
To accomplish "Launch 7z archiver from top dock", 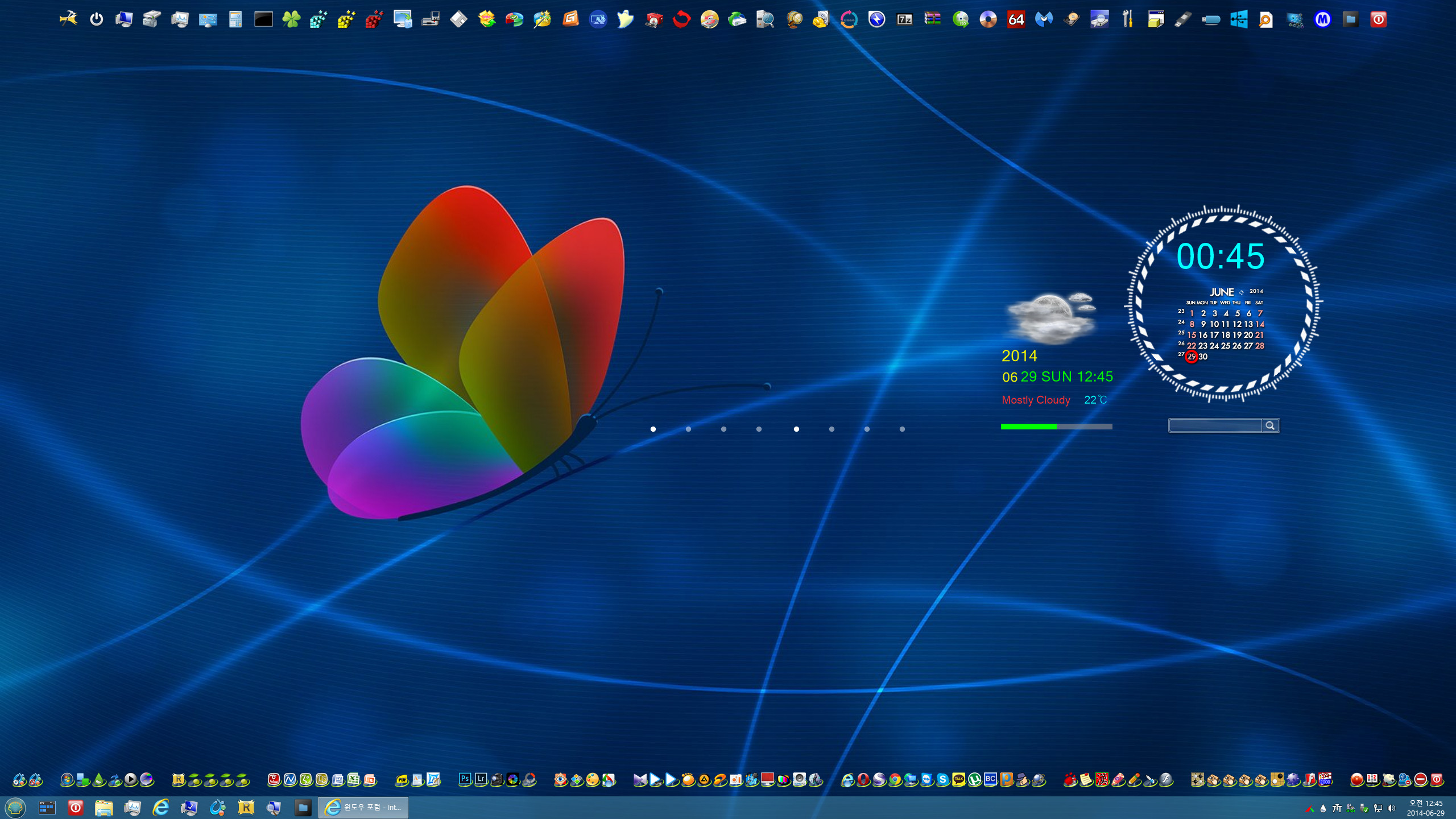I will point(904,19).
